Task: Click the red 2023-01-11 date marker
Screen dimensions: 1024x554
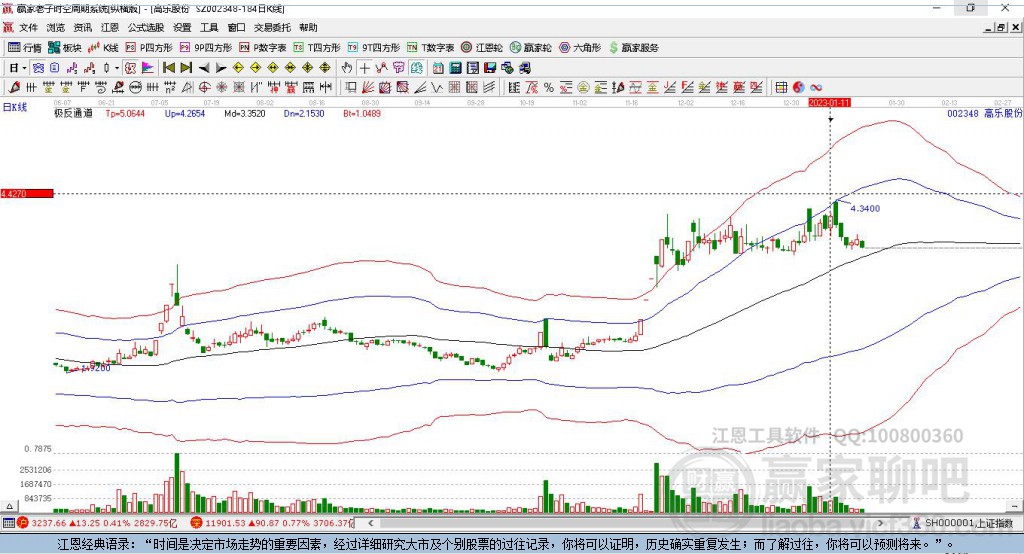Action: point(829,102)
